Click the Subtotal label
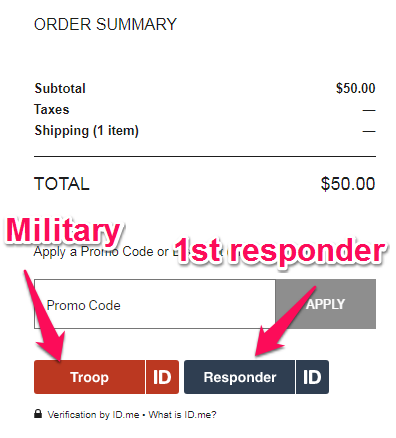396x438 pixels. click(x=60, y=88)
